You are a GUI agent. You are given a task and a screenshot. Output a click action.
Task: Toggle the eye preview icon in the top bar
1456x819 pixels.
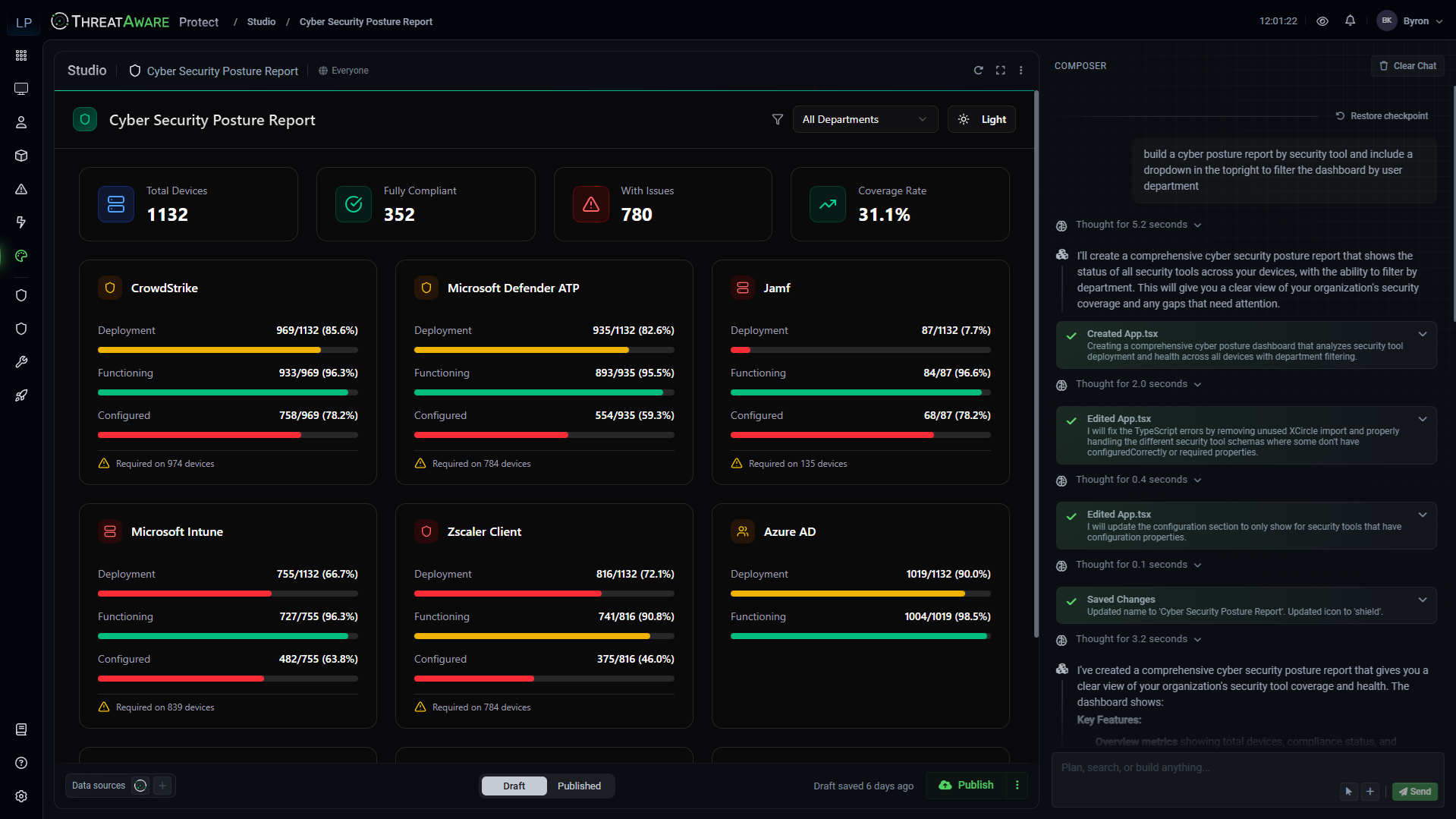click(1322, 20)
